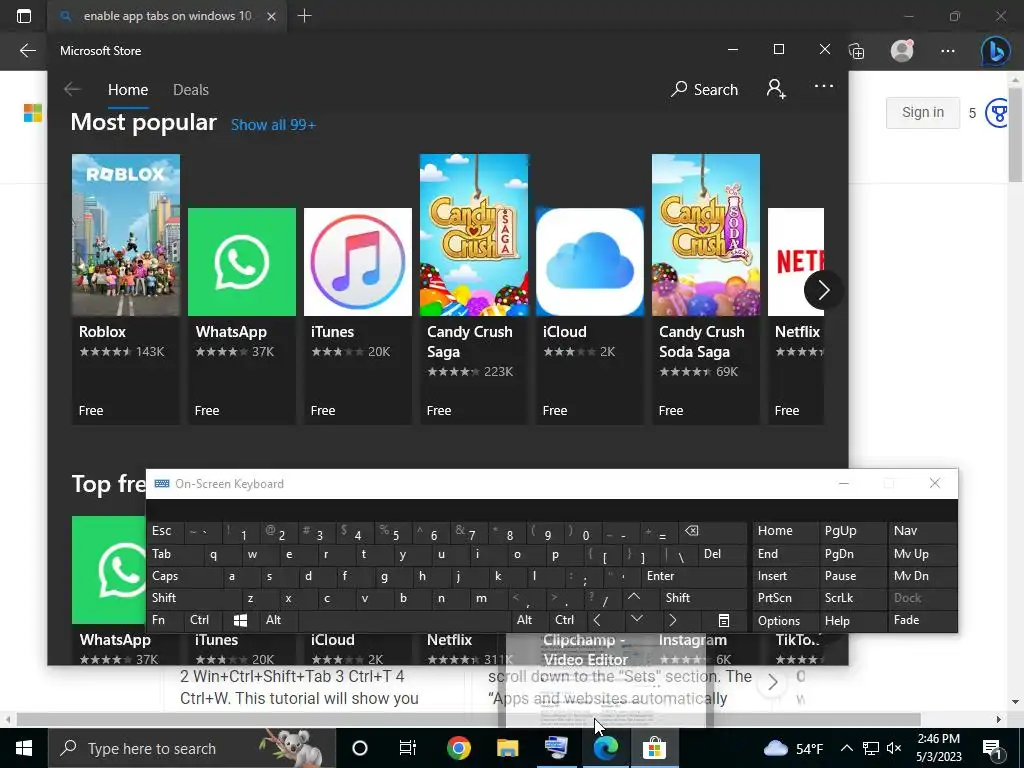Switch to the Deals tab

191,89
